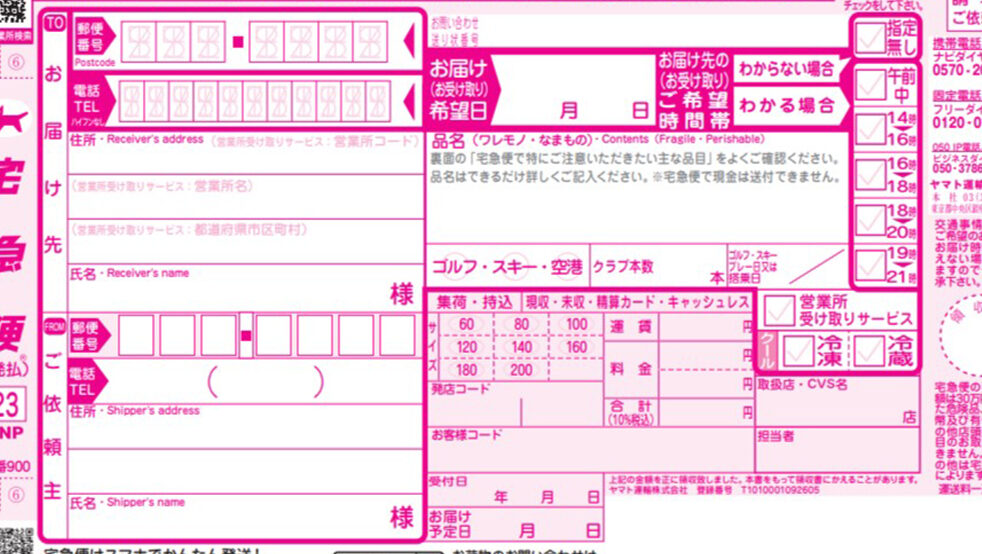Check the 冷蔵 cool option box
Image resolution: width=982 pixels, height=554 pixels.
pyautogui.click(x=868, y=351)
